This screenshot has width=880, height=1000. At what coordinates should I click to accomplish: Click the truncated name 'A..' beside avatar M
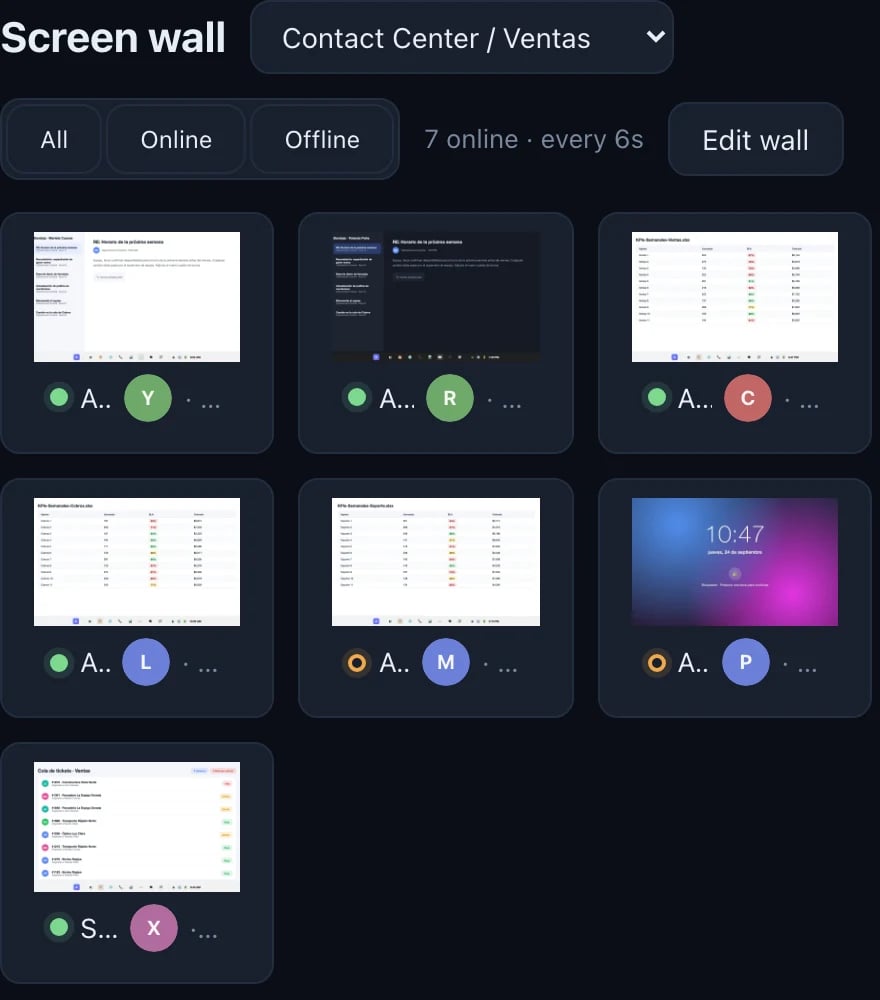click(394, 663)
